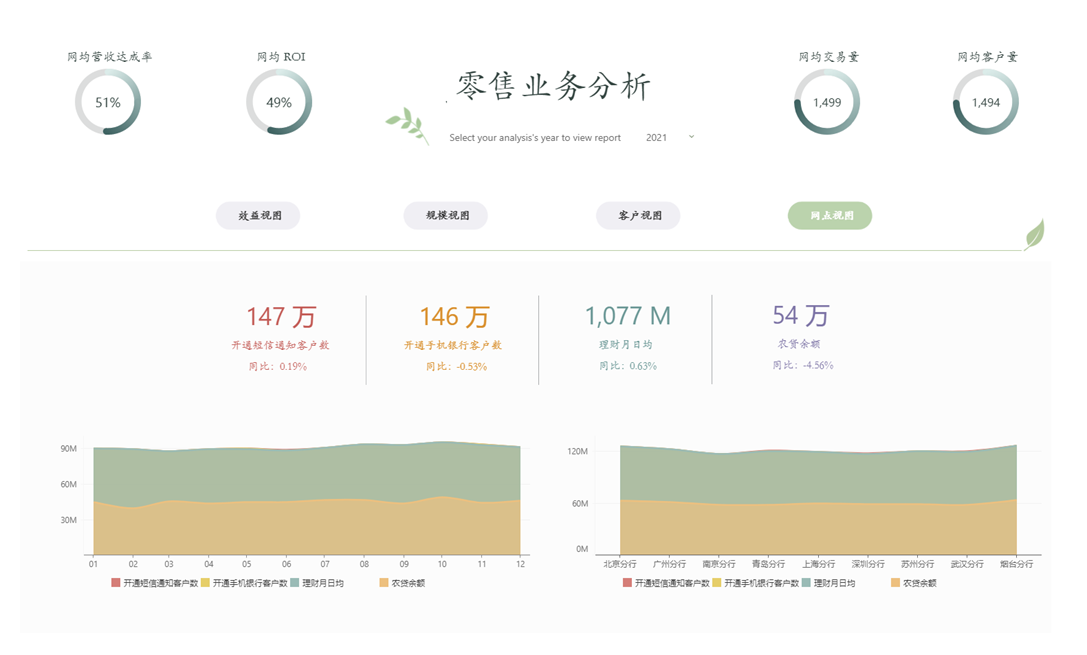Click the 网均交易量 1,499 donut gauge
Viewport: 1087px width, 655px height.
tap(827, 102)
